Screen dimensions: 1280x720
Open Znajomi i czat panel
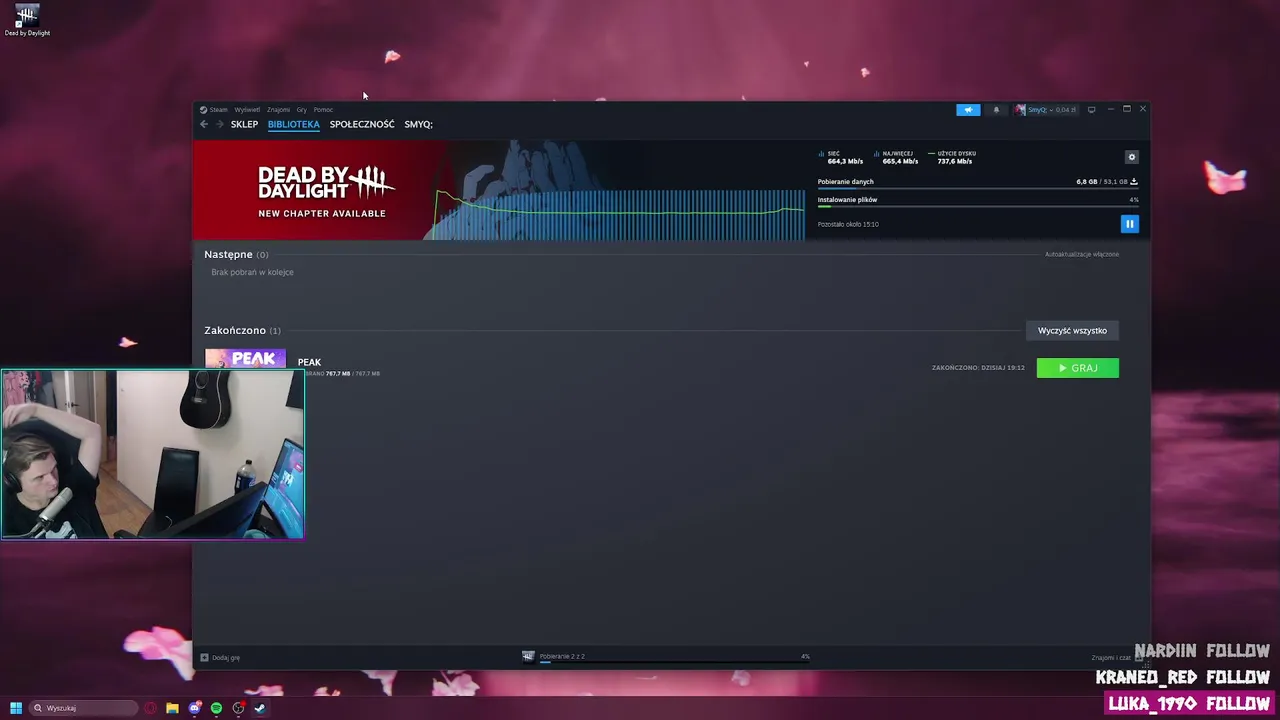click(1116, 657)
